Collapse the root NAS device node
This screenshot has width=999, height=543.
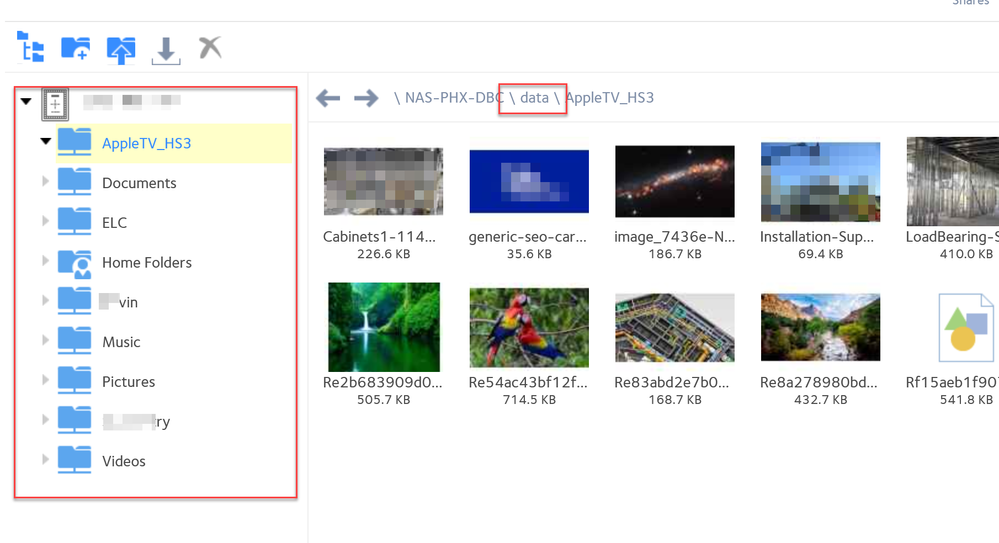tap(26, 101)
